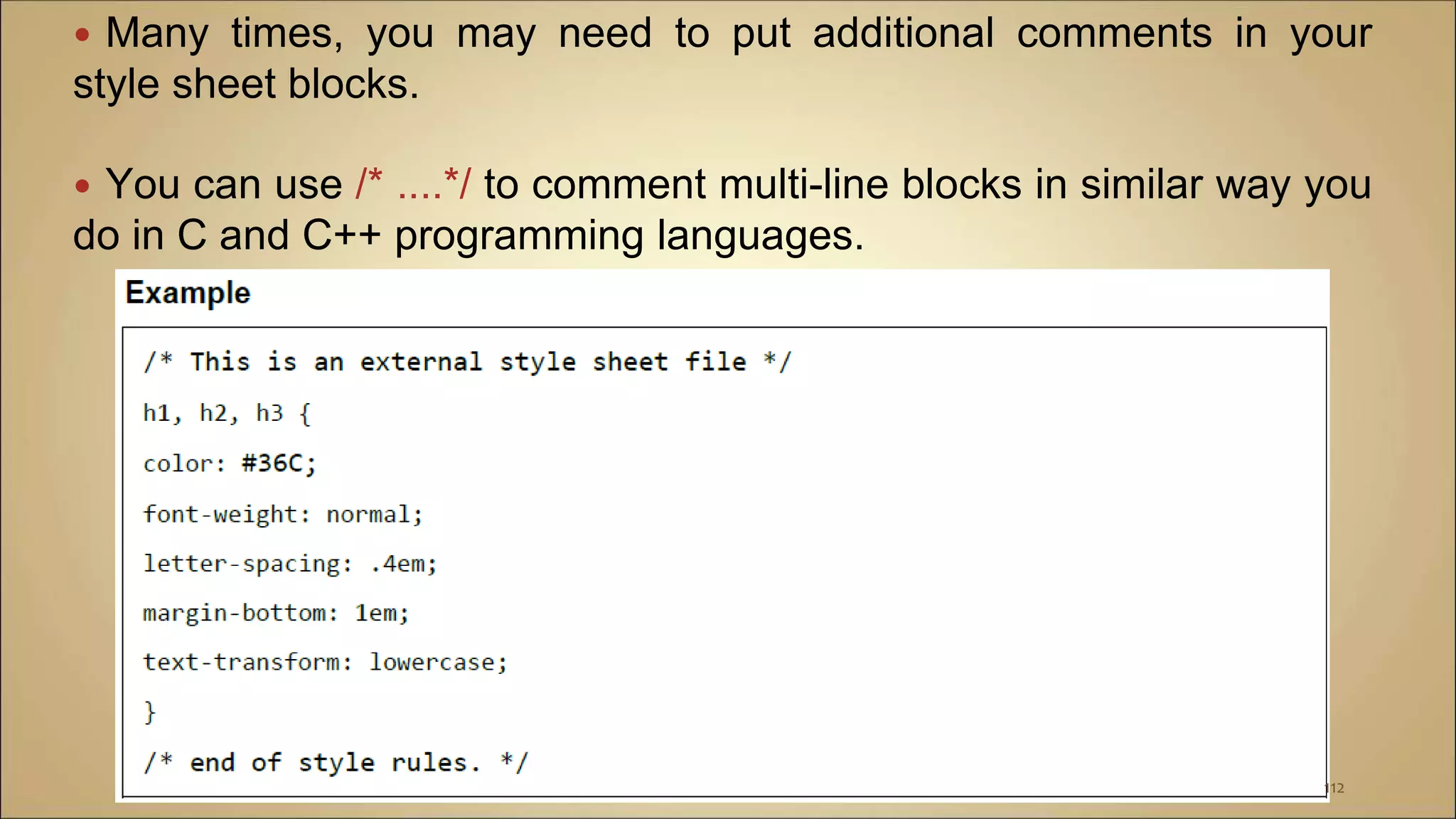Click the red '/* ....*/' comment syntax text
This screenshot has width=1456, height=819.
coord(412,183)
